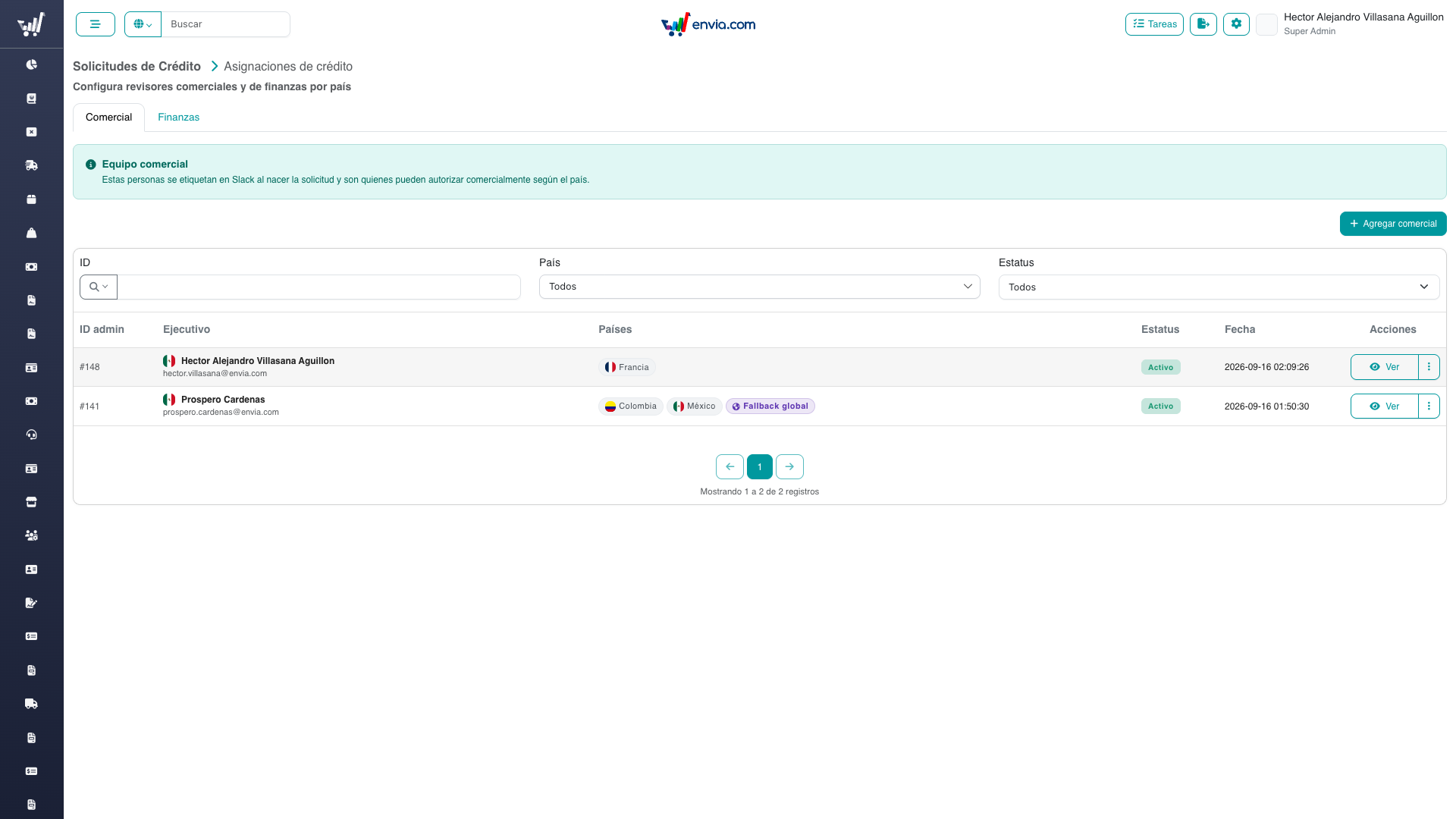Open the address book sidebar icon
1456x819 pixels.
click(x=31, y=99)
